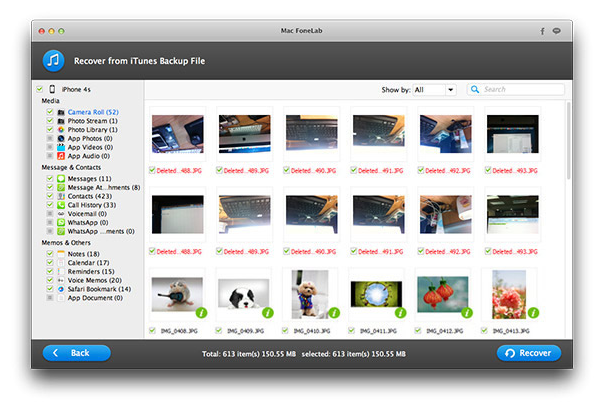Screen dimensions: 604x411
Task: Click the Recover button
Action: coord(529,353)
